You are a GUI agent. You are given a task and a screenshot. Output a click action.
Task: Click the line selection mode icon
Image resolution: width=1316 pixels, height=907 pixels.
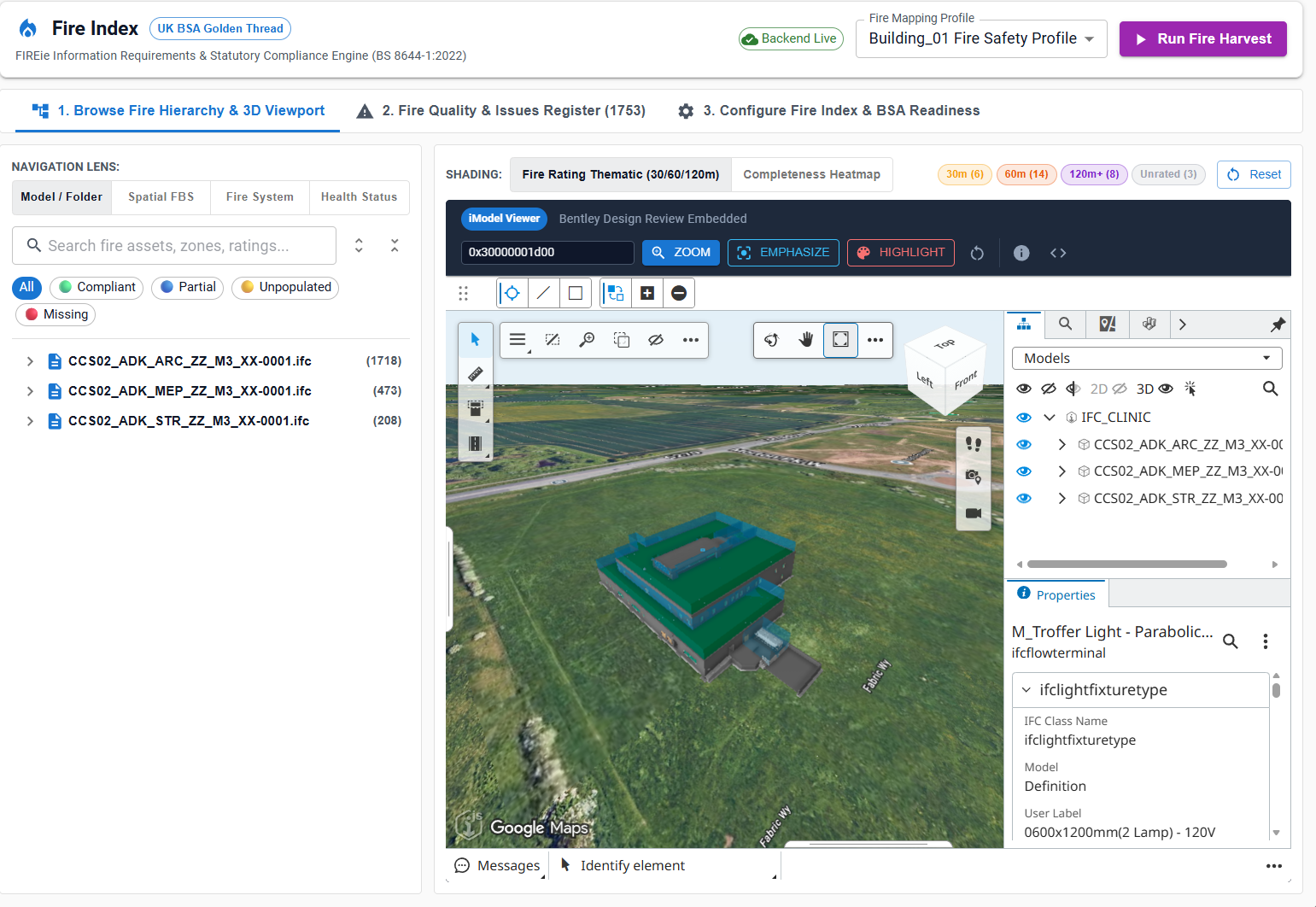coord(543,293)
